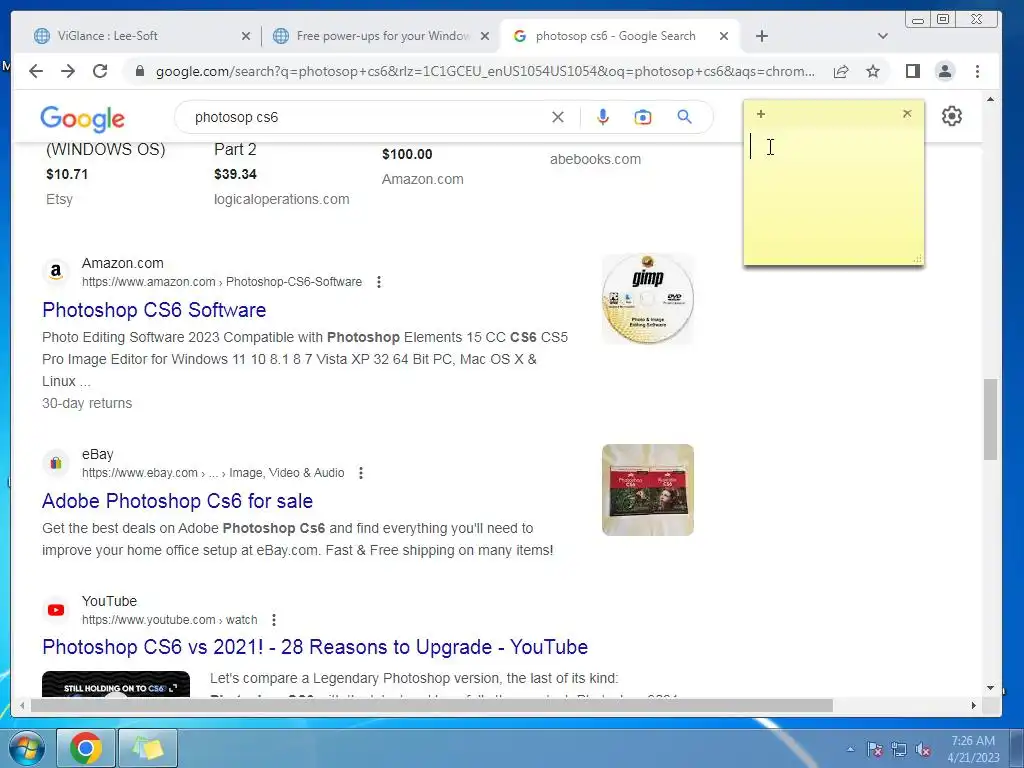Open the gimp disc thumbnail
The width and height of the screenshot is (1024, 768).
[648, 299]
